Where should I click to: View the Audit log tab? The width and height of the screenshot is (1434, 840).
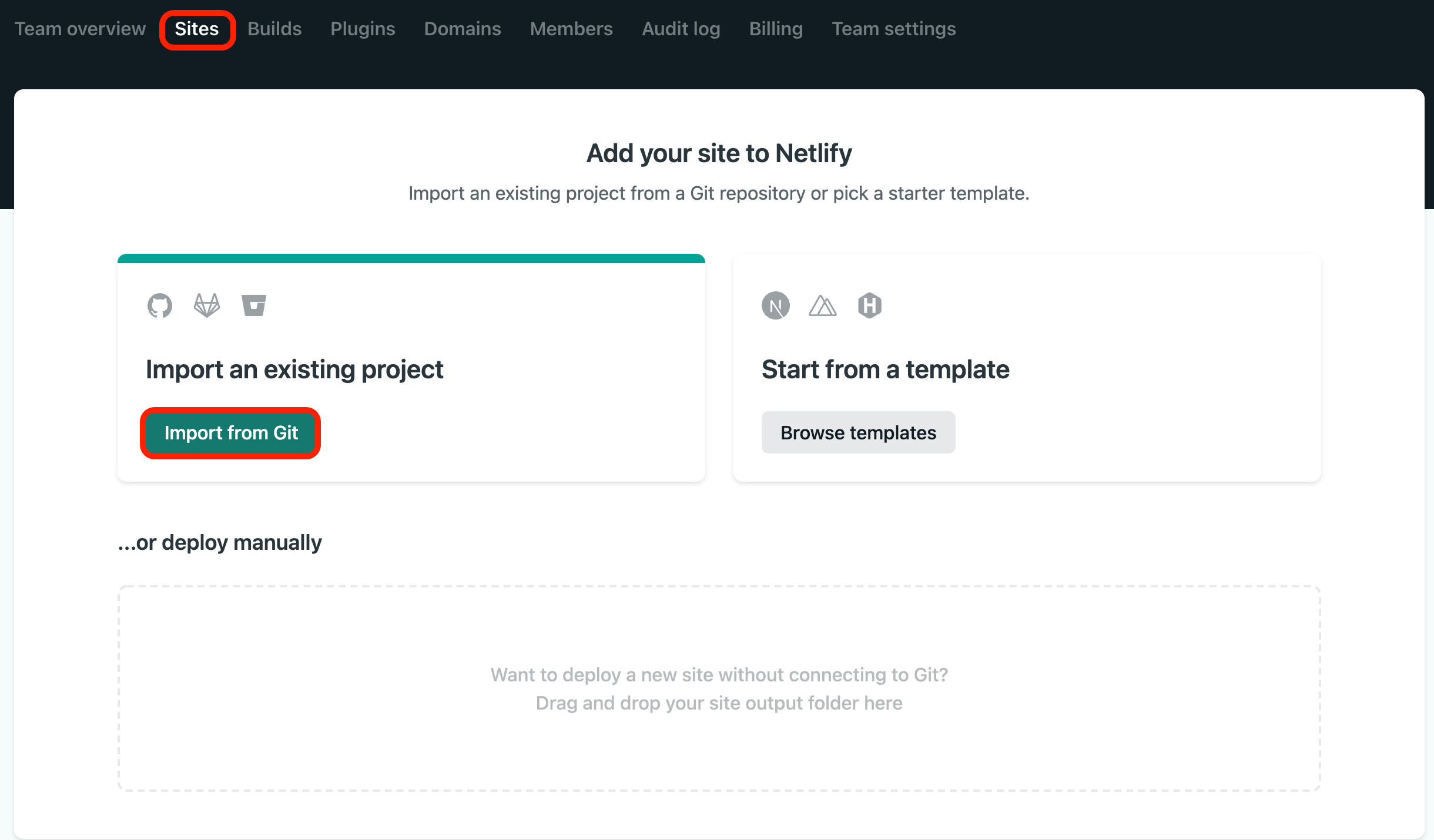[x=681, y=29]
